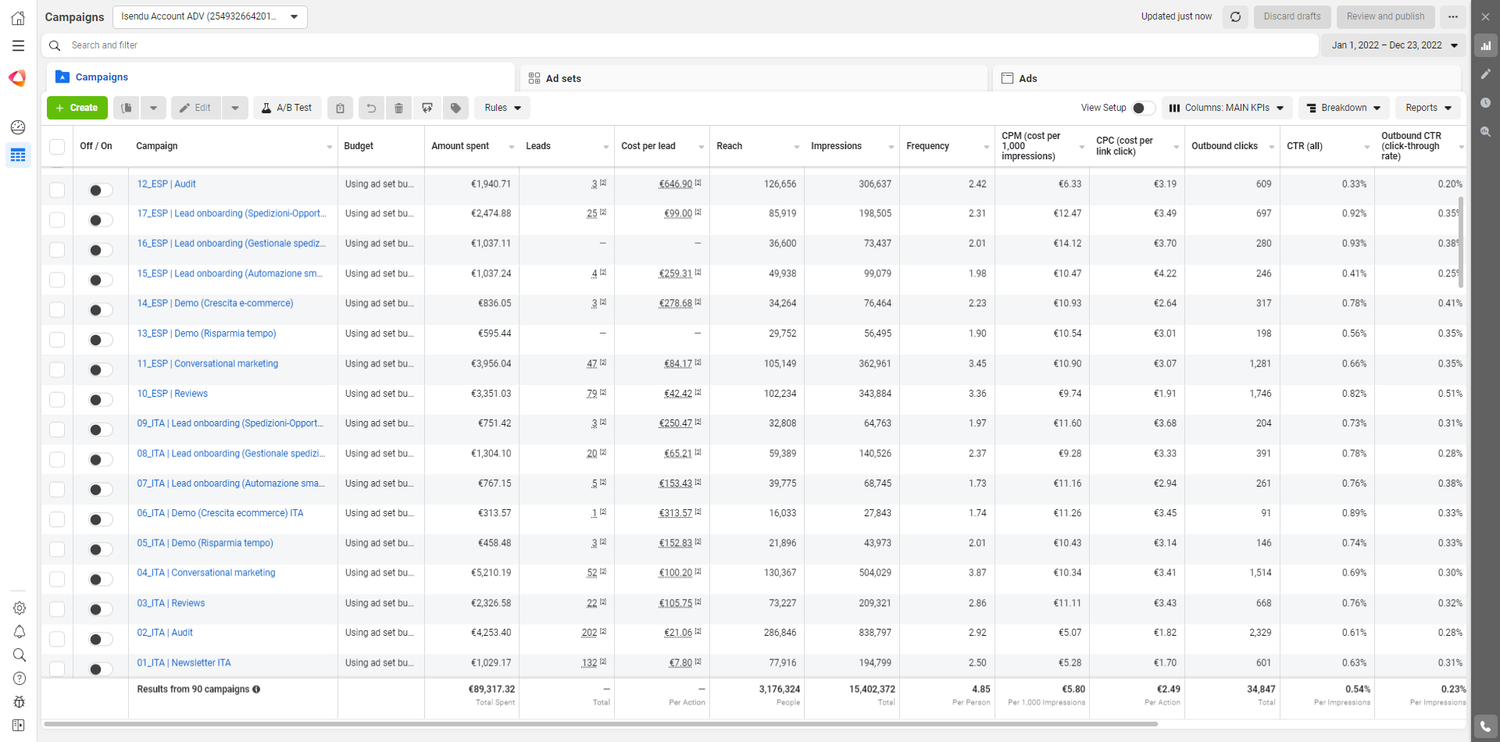Open the search magnifier in left sidebar

coord(19,655)
